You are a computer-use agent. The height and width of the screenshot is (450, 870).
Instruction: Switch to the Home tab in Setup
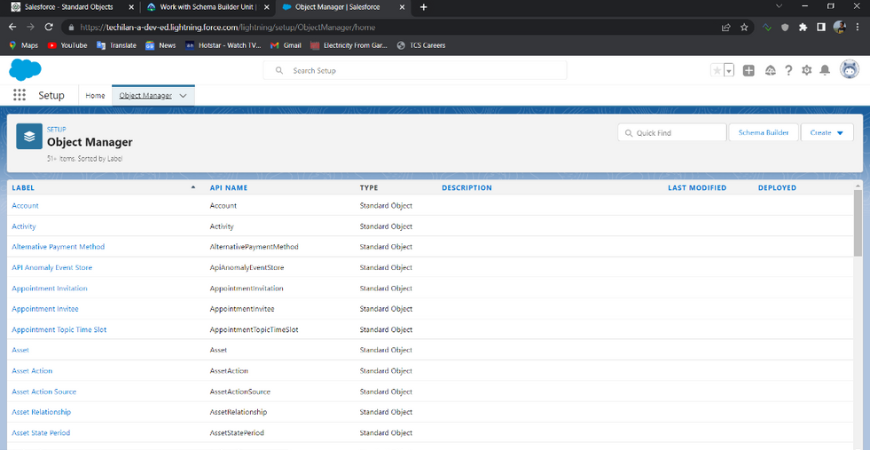[x=95, y=96]
